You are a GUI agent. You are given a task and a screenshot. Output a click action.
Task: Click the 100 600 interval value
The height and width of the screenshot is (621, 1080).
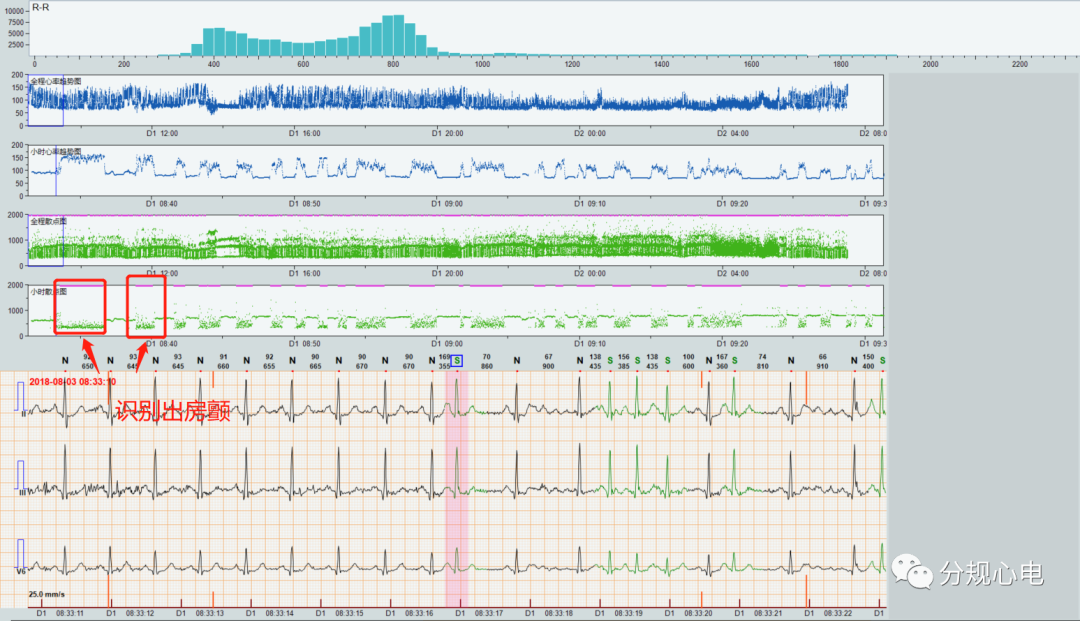(688, 361)
